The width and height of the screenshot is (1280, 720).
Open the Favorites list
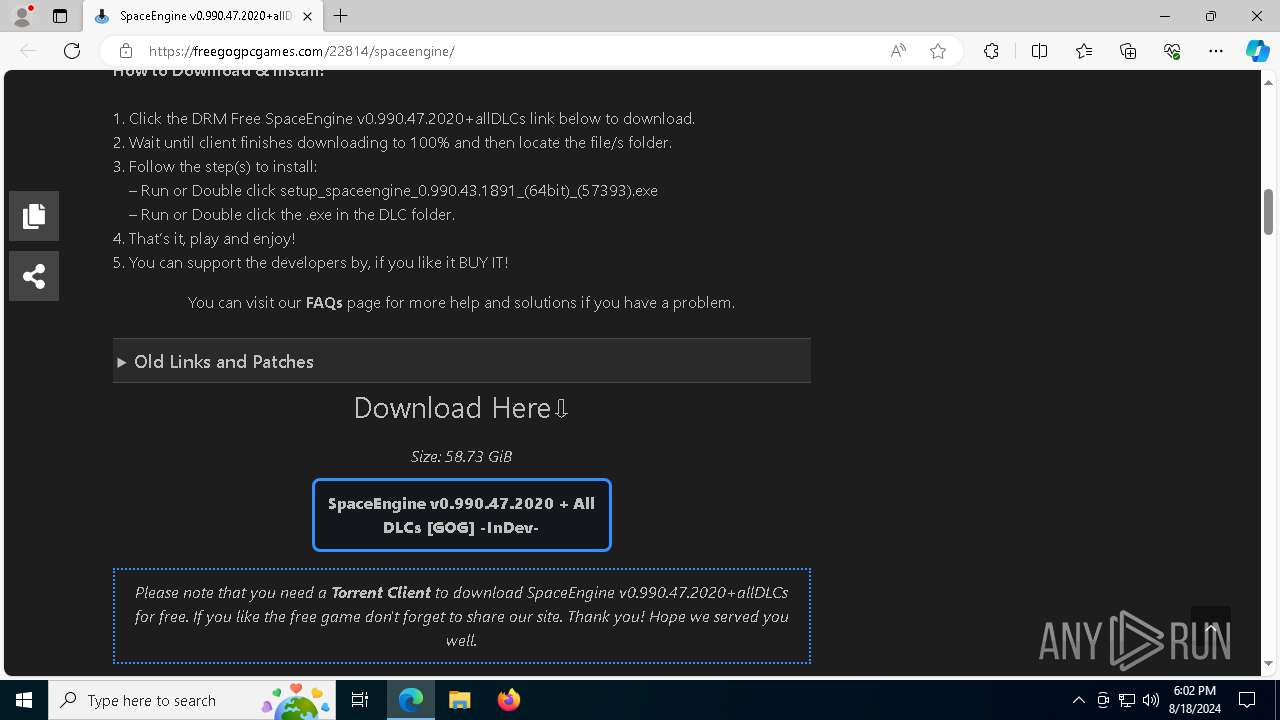[1084, 51]
